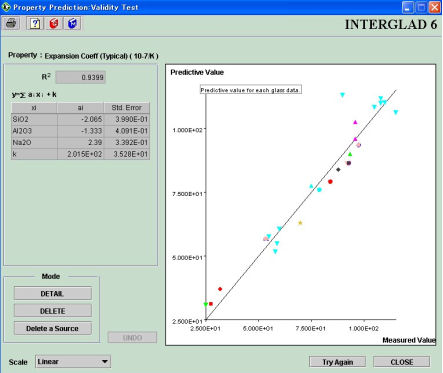Click the window title bar app icon
This screenshot has height=373, width=443.
(6, 7)
